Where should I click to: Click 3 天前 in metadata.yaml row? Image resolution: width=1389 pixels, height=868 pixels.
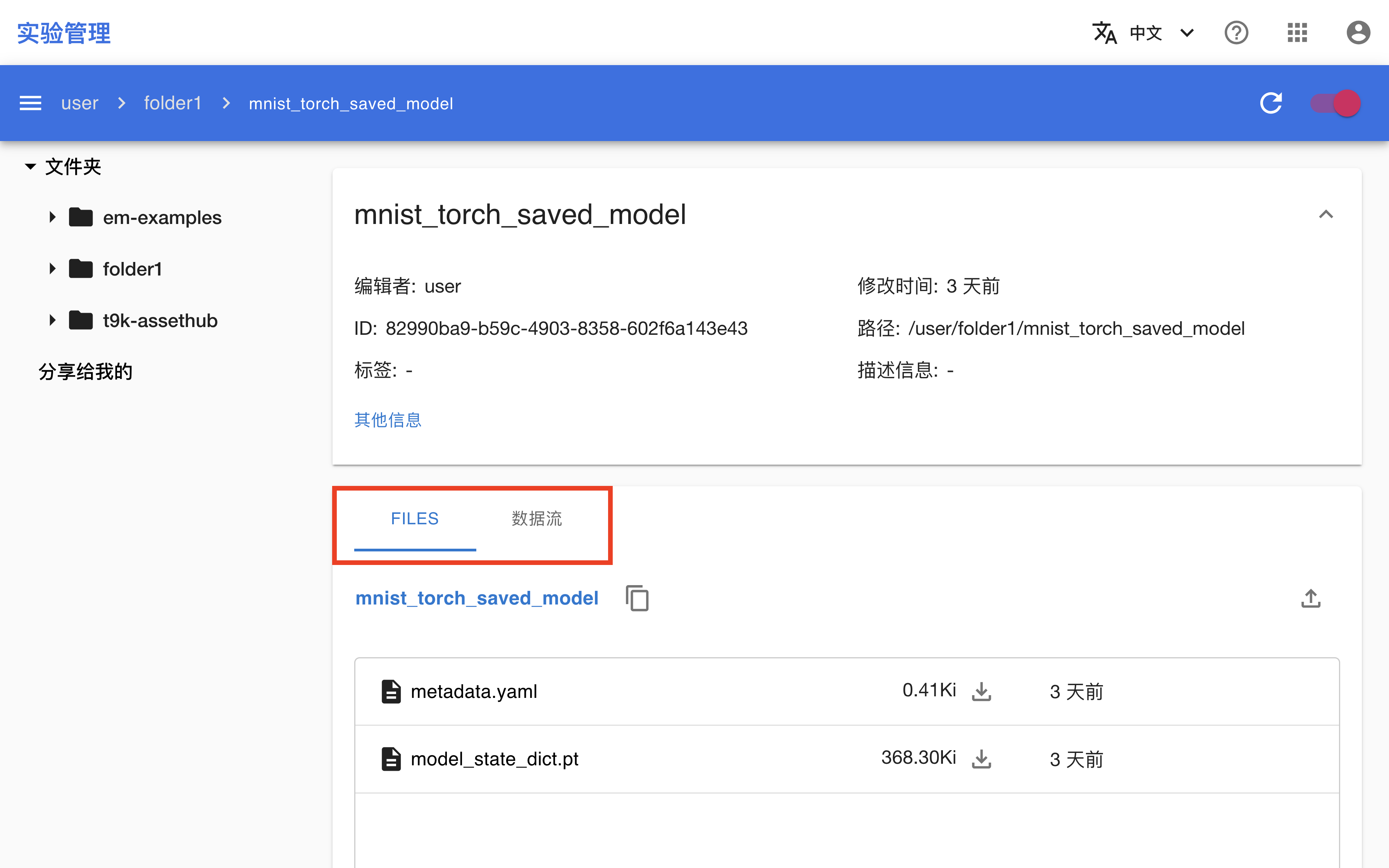click(x=1077, y=692)
